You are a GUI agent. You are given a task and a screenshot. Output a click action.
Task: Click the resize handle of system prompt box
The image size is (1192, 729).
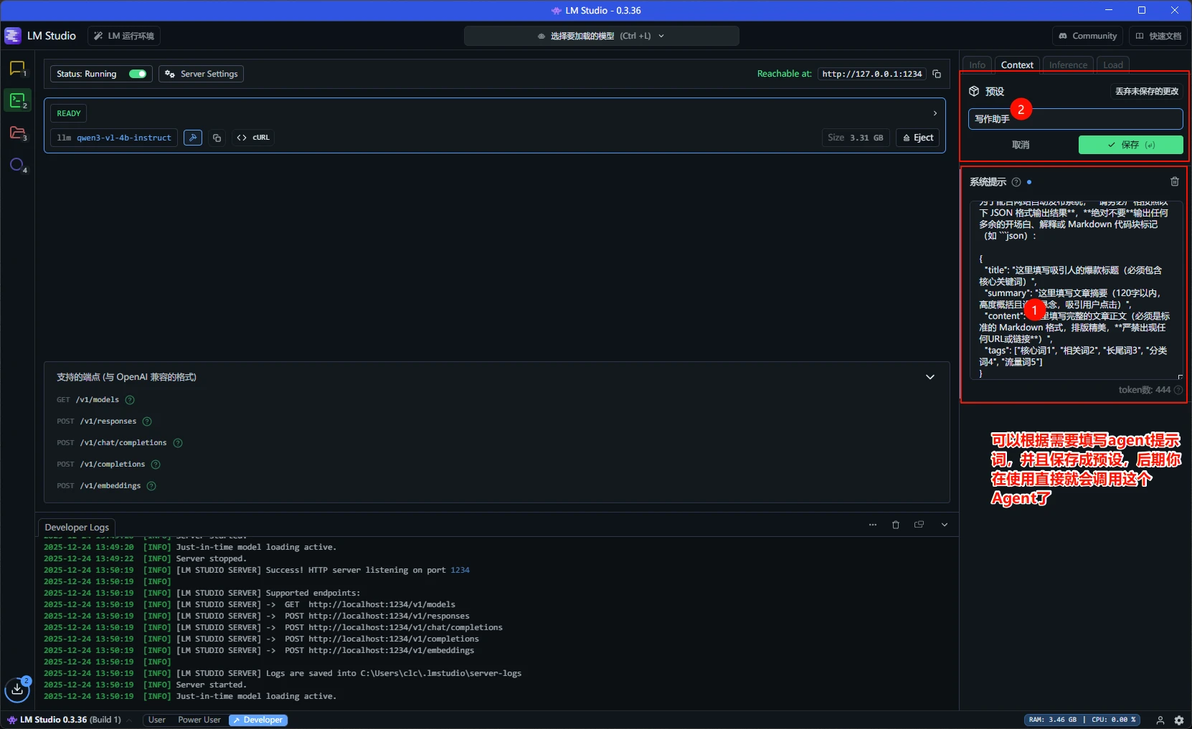[1180, 376]
